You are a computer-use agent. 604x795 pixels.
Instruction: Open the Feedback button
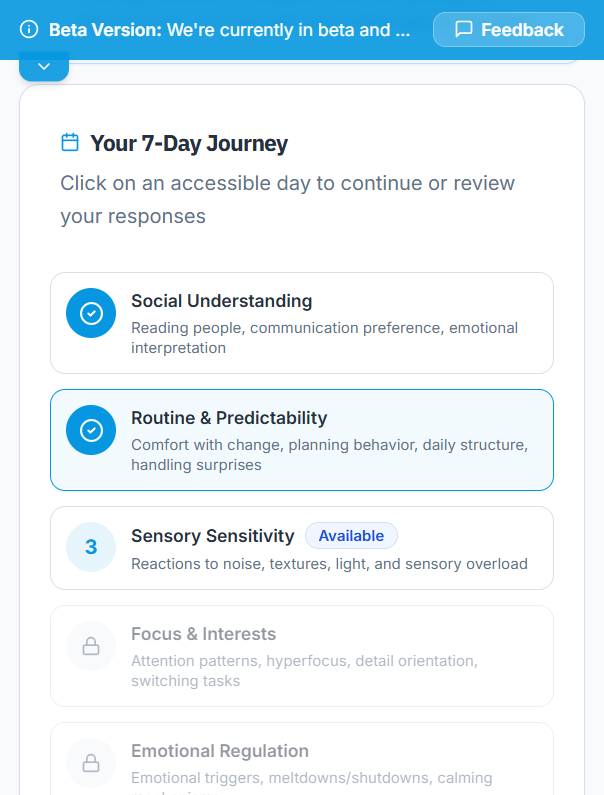pyautogui.click(x=508, y=30)
